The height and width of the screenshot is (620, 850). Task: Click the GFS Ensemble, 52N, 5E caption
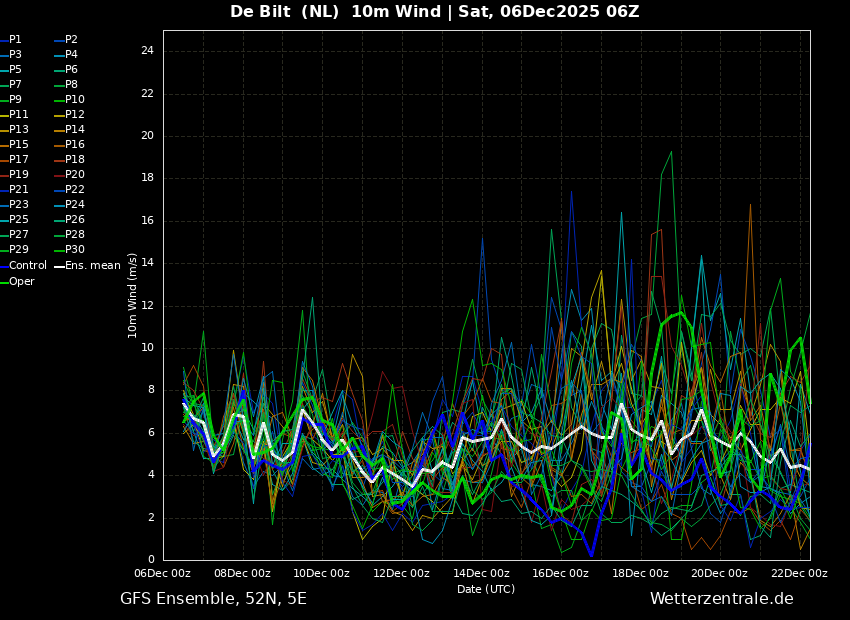[x=213, y=599]
